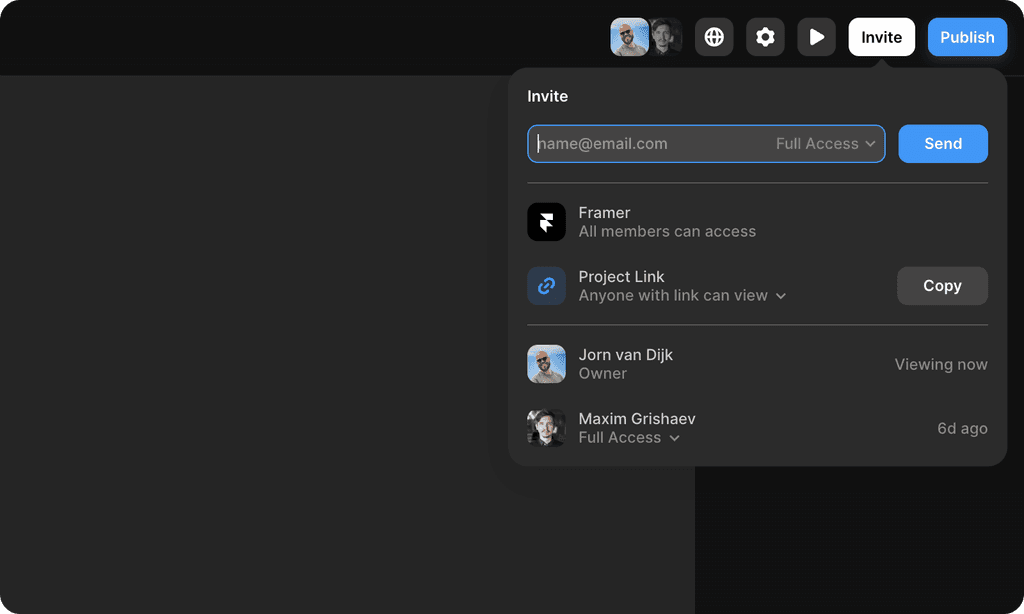Click Maxim Grishaev's avatar in the member list
The image size is (1024, 614).
(x=546, y=427)
